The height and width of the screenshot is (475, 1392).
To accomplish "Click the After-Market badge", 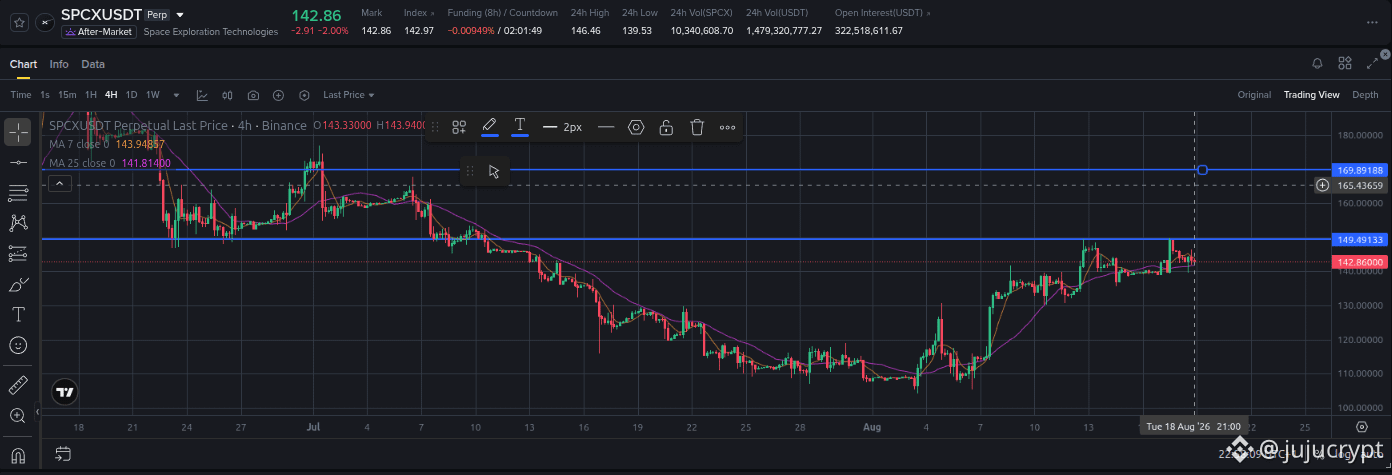I will [98, 32].
